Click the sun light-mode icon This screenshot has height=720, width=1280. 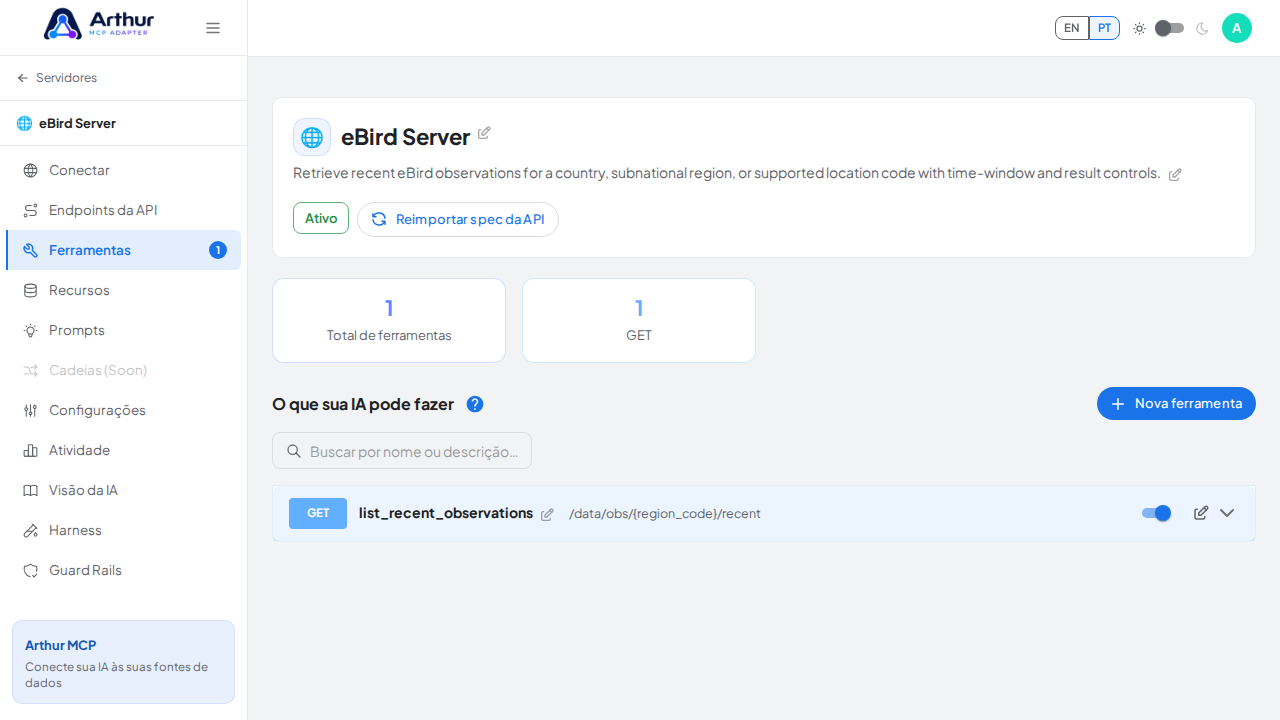point(1139,28)
